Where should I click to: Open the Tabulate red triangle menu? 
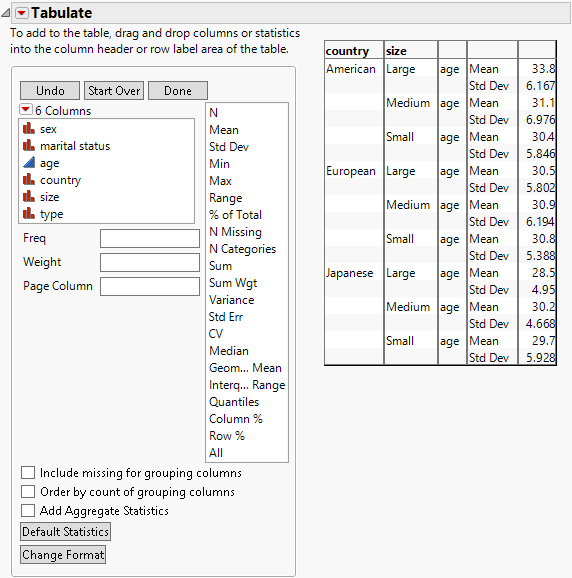22,13
